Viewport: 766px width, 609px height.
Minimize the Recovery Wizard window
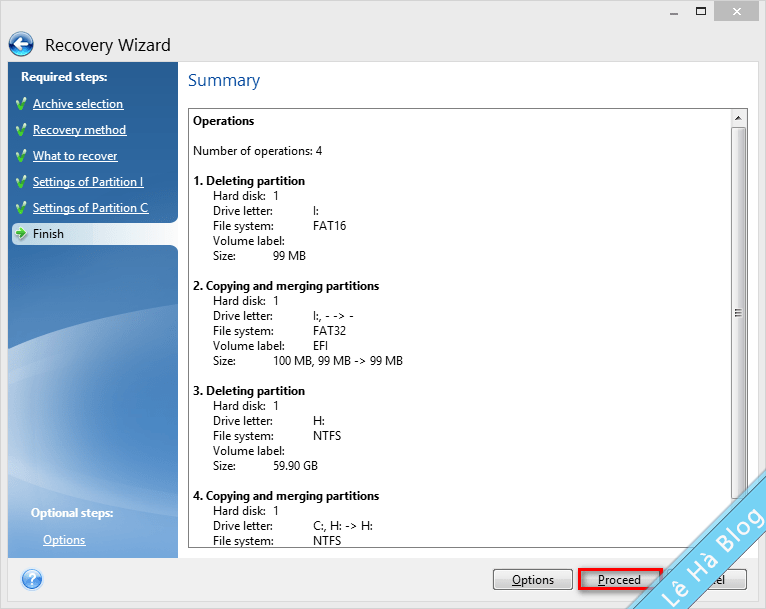pyautogui.click(x=674, y=12)
